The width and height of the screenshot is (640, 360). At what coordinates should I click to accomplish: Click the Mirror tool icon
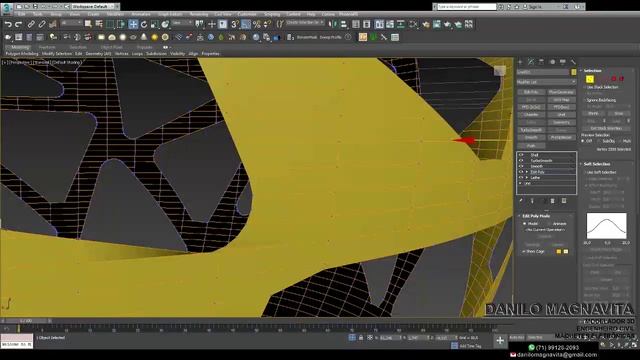click(x=333, y=24)
